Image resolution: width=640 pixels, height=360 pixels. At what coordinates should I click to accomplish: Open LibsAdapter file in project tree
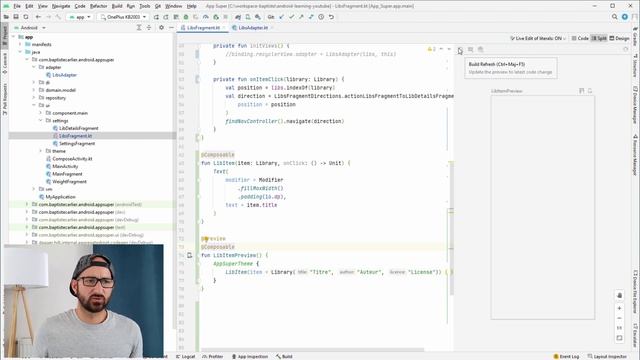tap(64, 75)
